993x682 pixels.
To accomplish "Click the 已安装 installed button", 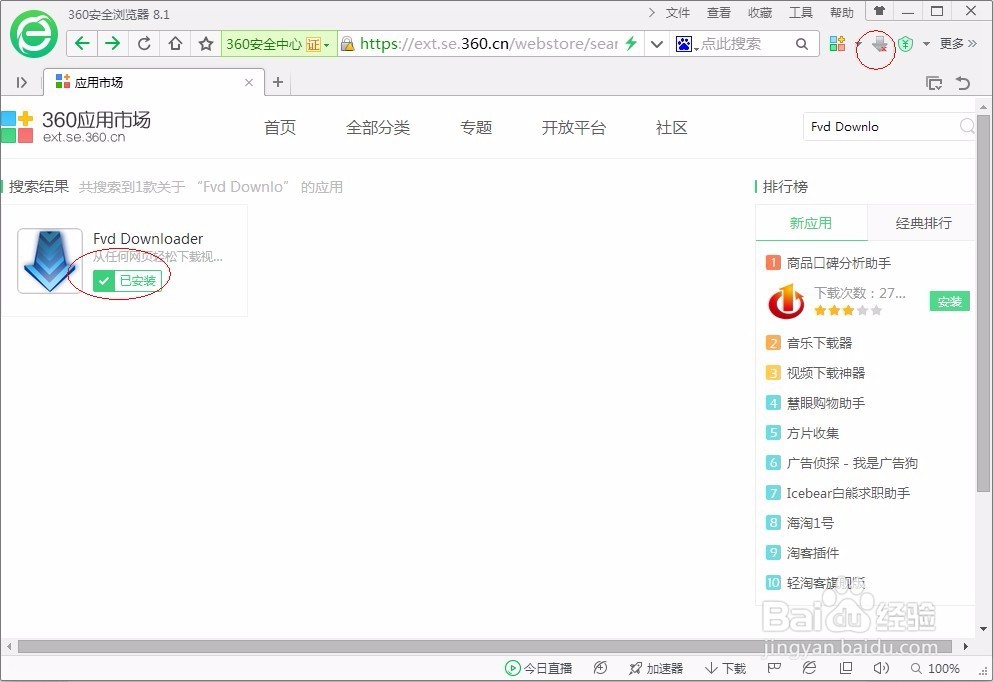I will click(127, 281).
